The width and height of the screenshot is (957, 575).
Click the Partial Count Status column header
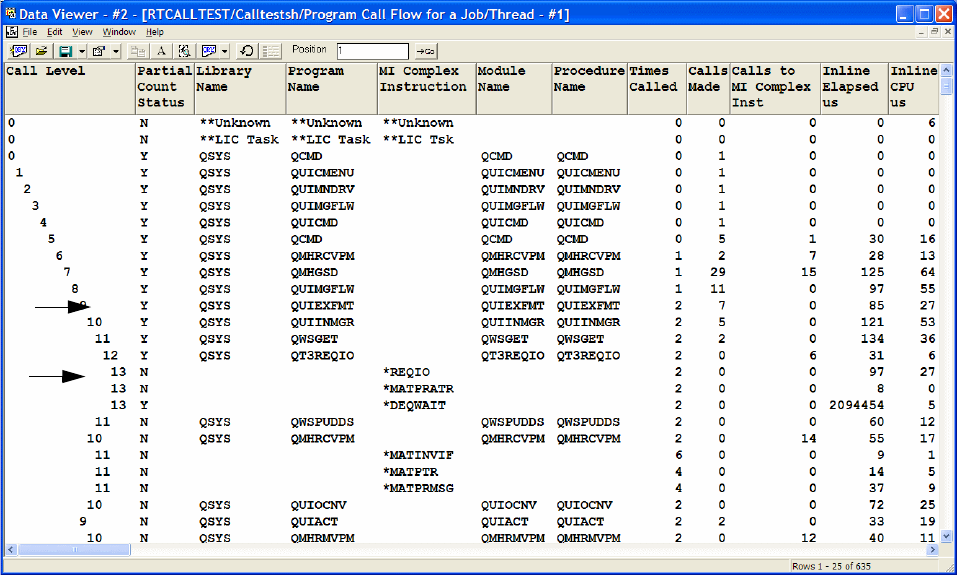click(x=165, y=89)
